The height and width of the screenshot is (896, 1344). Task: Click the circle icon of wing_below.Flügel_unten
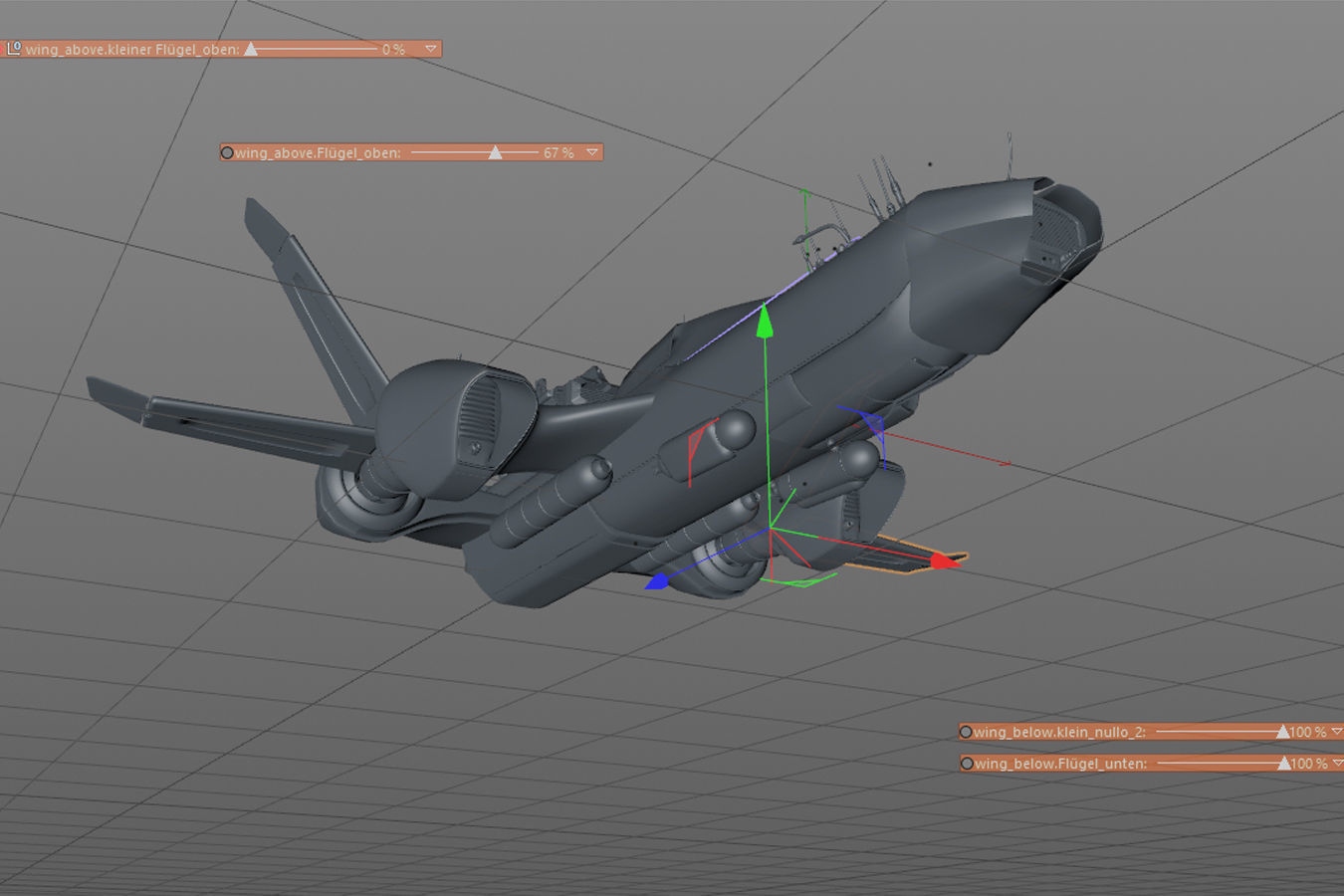[x=967, y=764]
